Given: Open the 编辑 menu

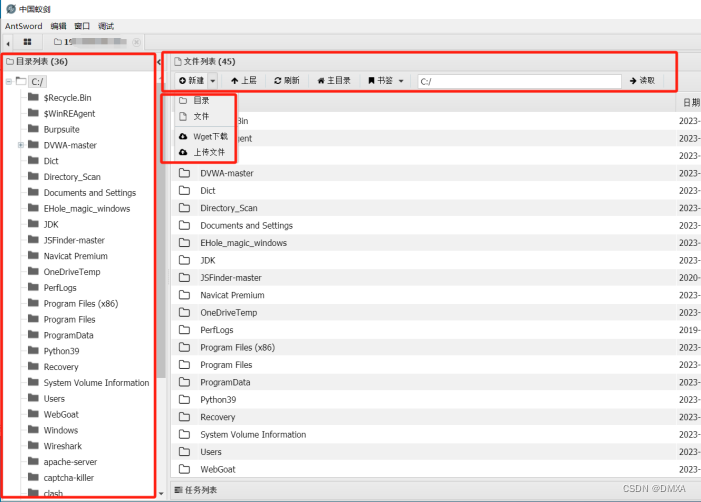Looking at the screenshot, I should (59, 26).
